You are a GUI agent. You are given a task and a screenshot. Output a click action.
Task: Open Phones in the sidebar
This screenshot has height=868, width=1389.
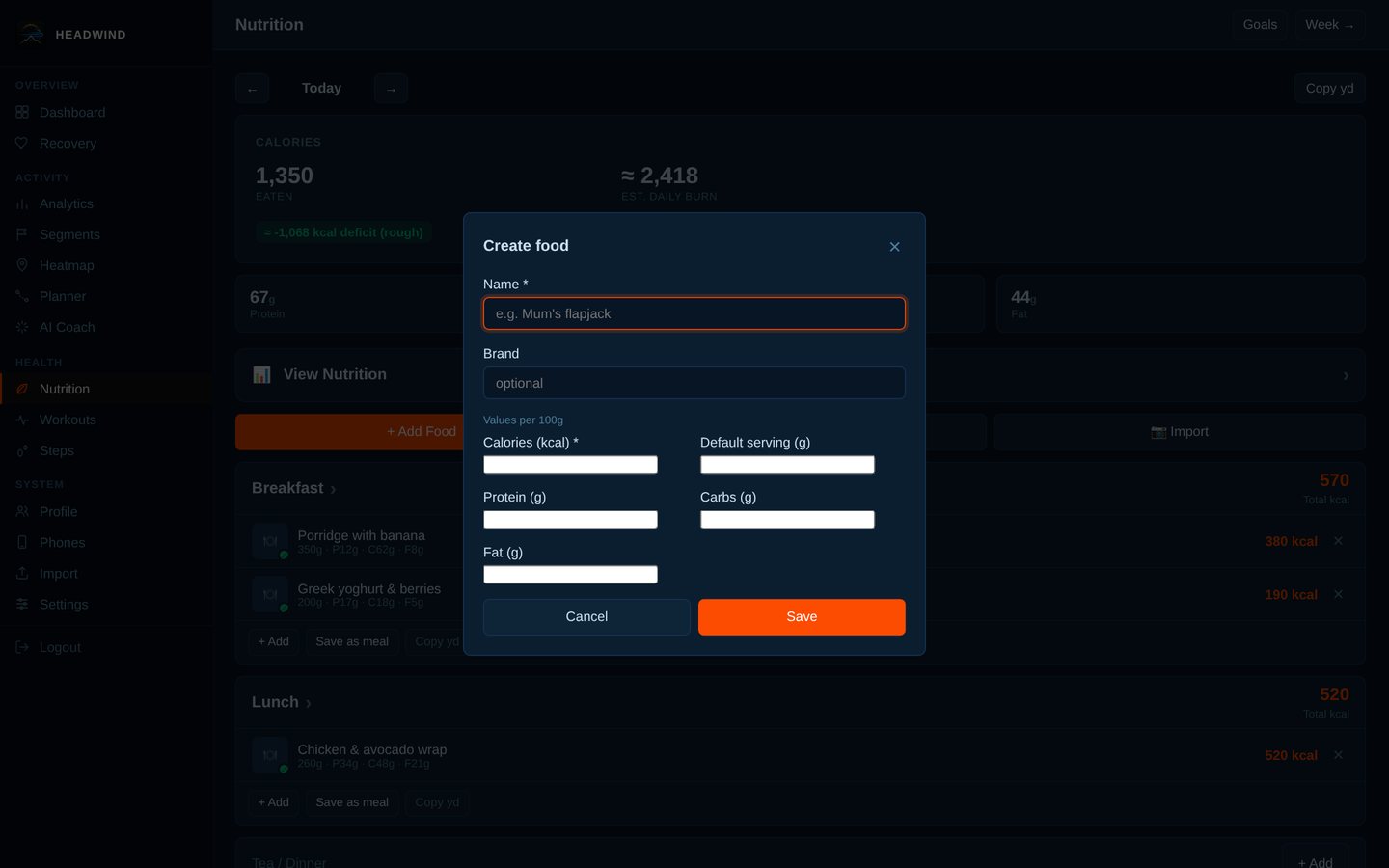[106, 543]
